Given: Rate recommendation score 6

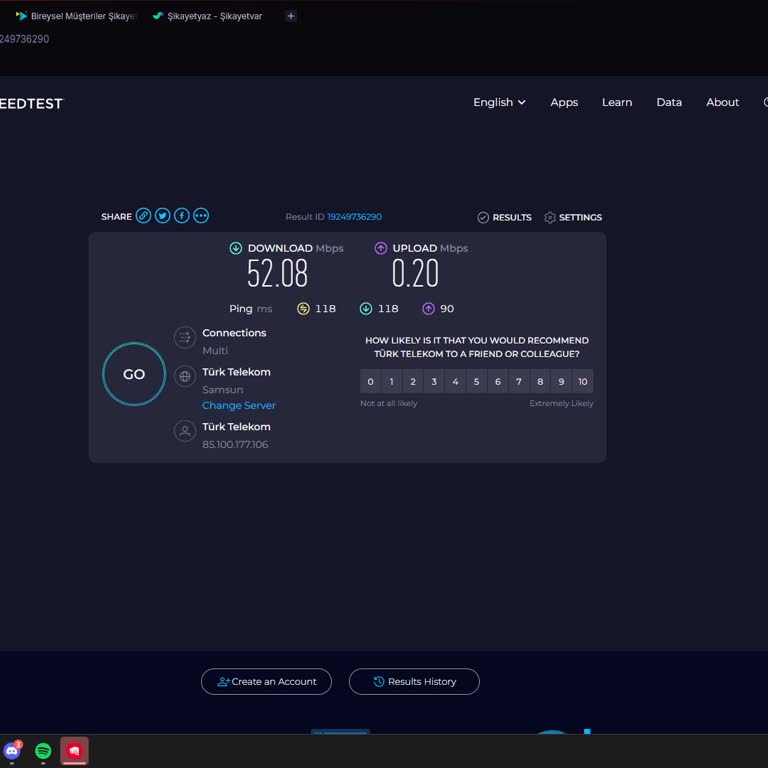Looking at the screenshot, I should 498,382.
